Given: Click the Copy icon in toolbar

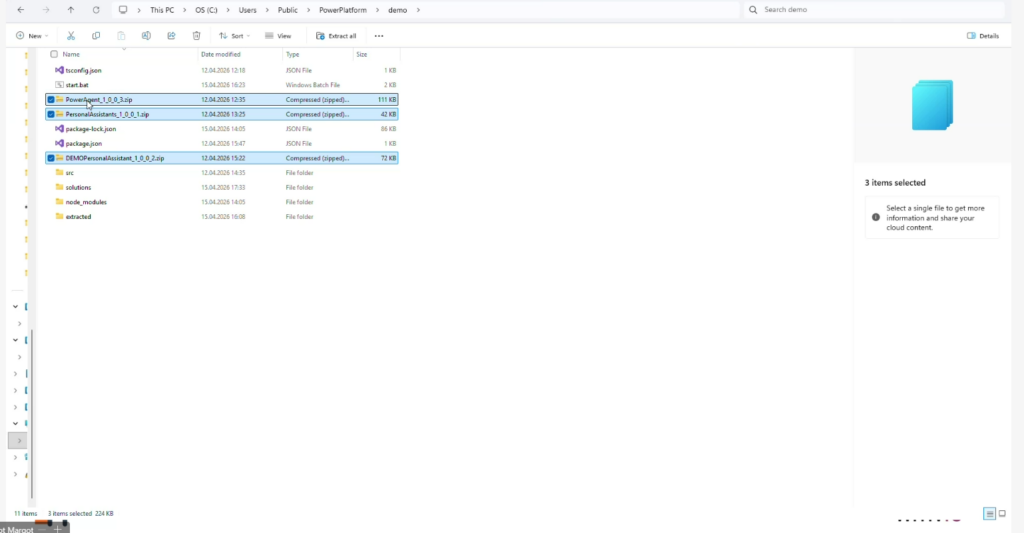Looking at the screenshot, I should point(96,36).
